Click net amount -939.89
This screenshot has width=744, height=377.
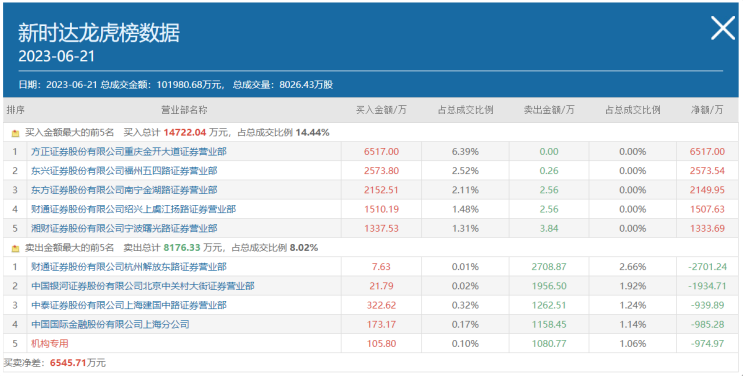click(x=707, y=305)
